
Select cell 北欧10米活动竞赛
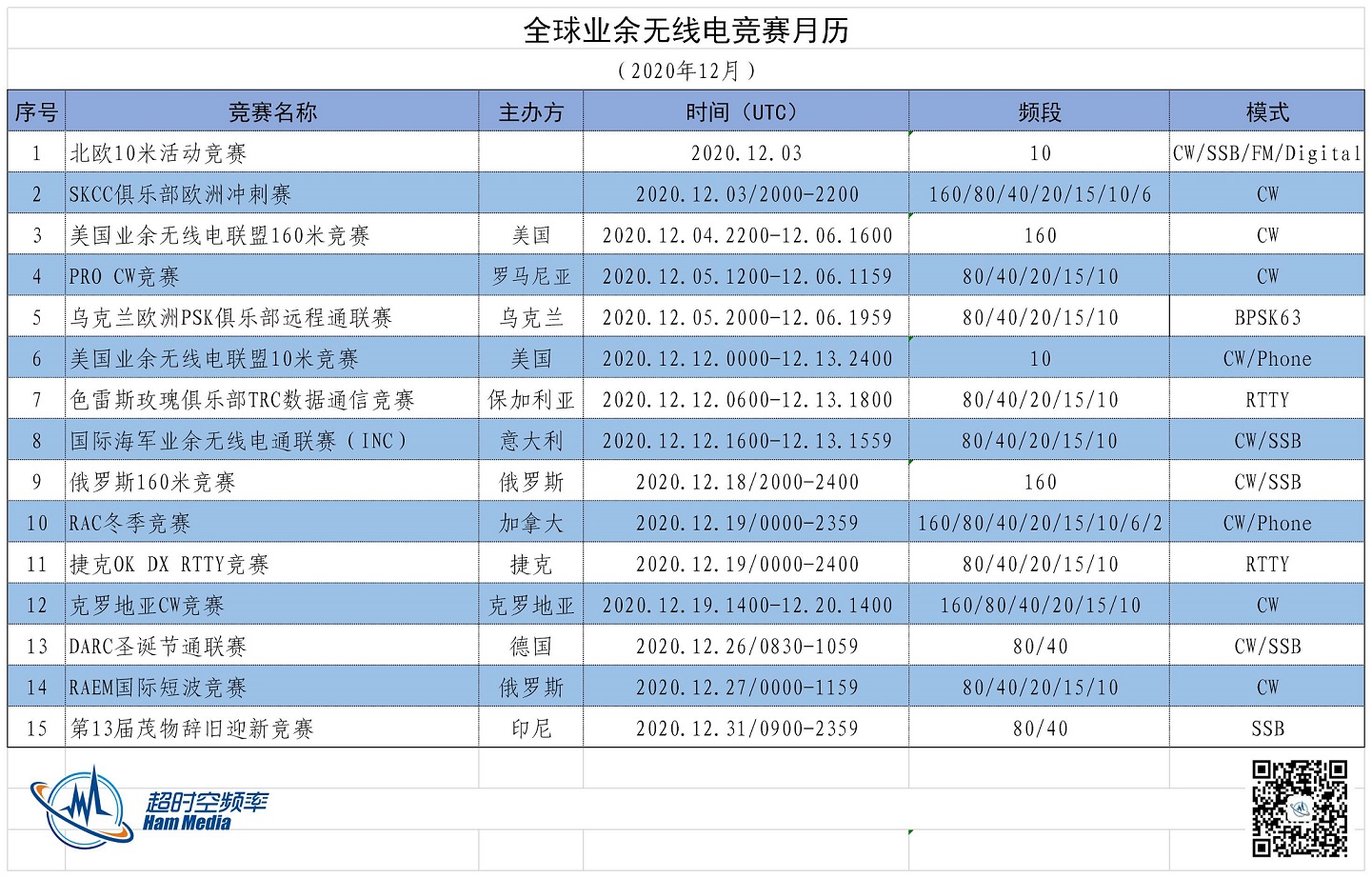[272, 153]
